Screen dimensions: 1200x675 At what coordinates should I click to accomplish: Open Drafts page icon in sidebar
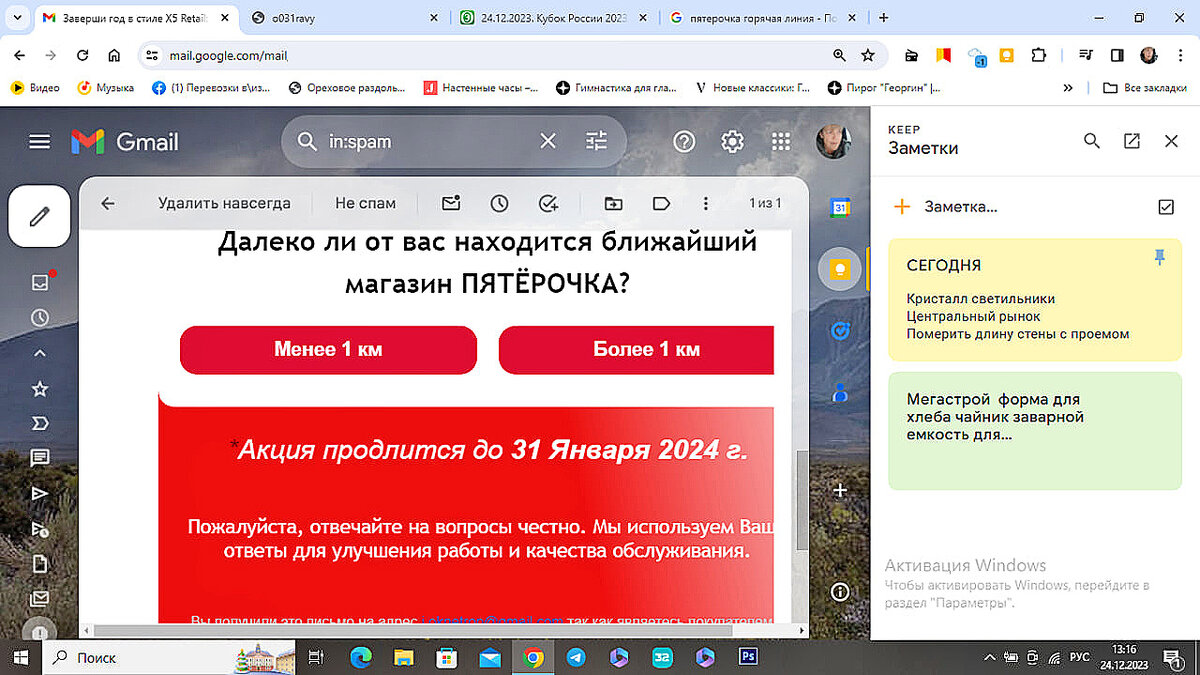point(40,564)
